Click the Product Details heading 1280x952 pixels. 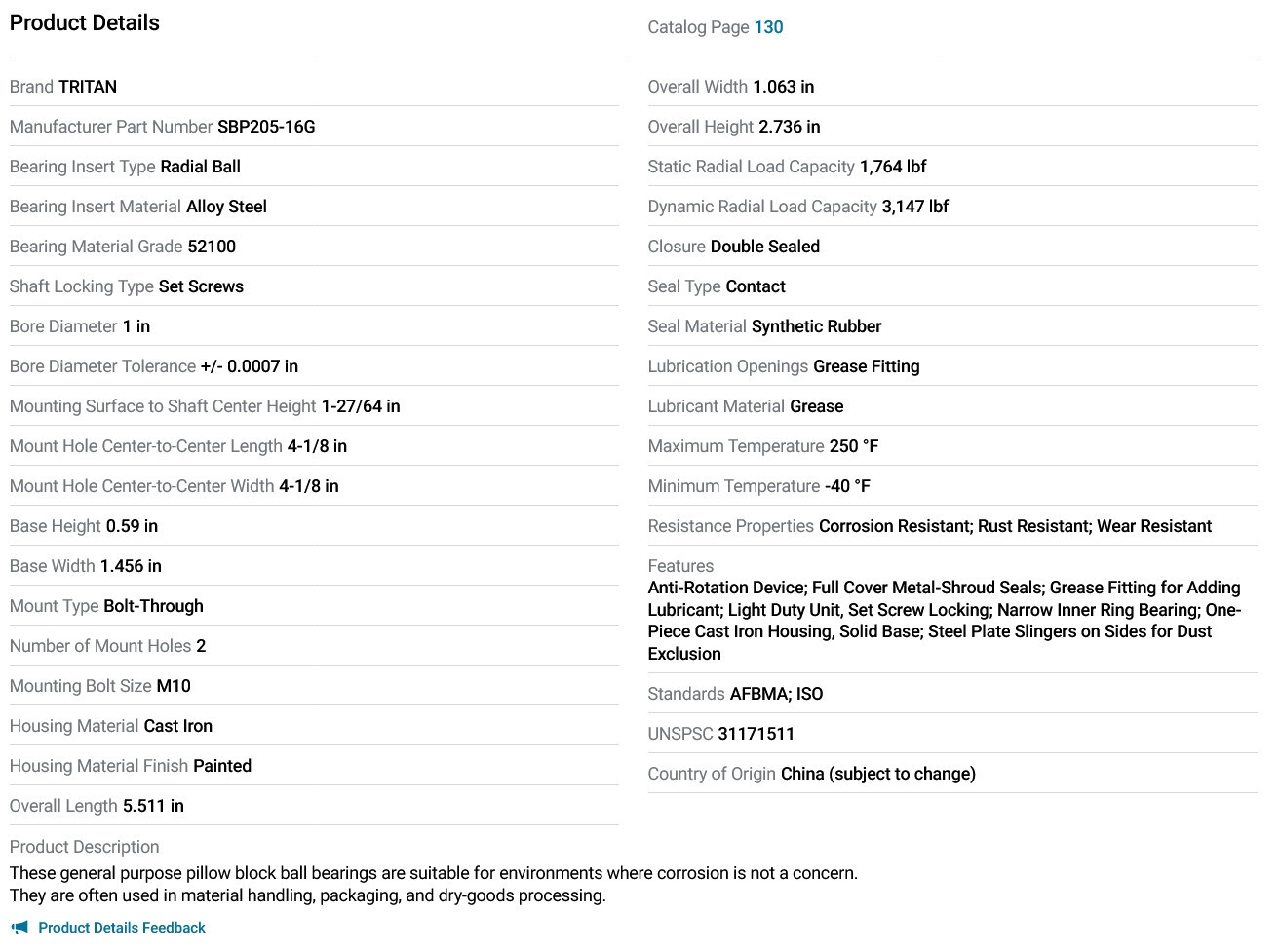85,22
